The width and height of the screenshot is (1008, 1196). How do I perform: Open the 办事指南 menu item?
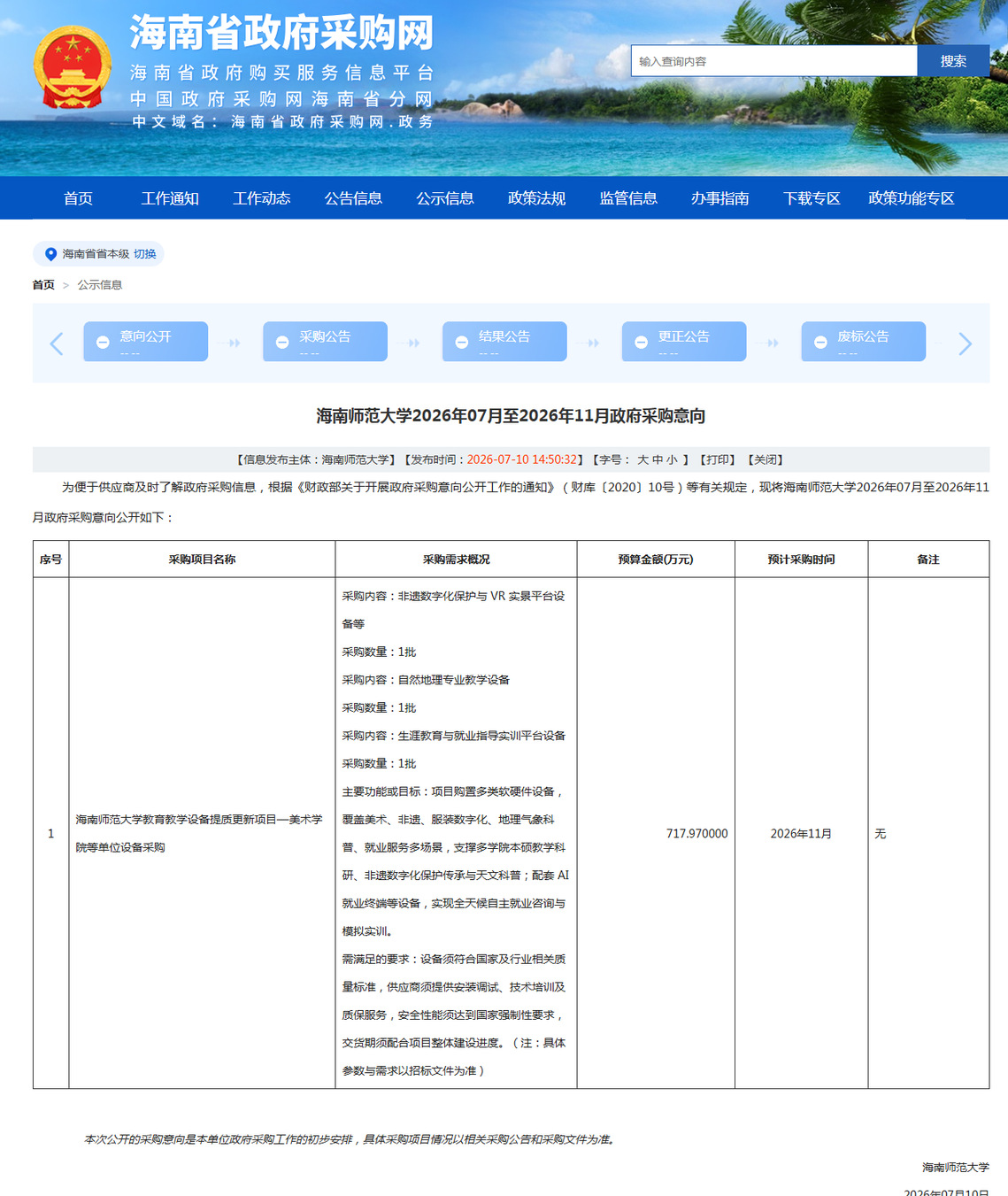(x=719, y=198)
